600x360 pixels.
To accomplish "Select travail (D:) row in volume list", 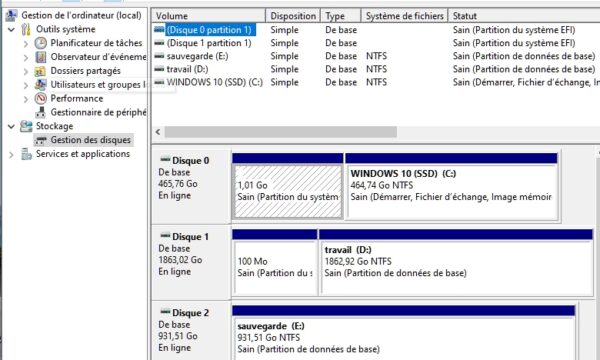I will (187, 69).
